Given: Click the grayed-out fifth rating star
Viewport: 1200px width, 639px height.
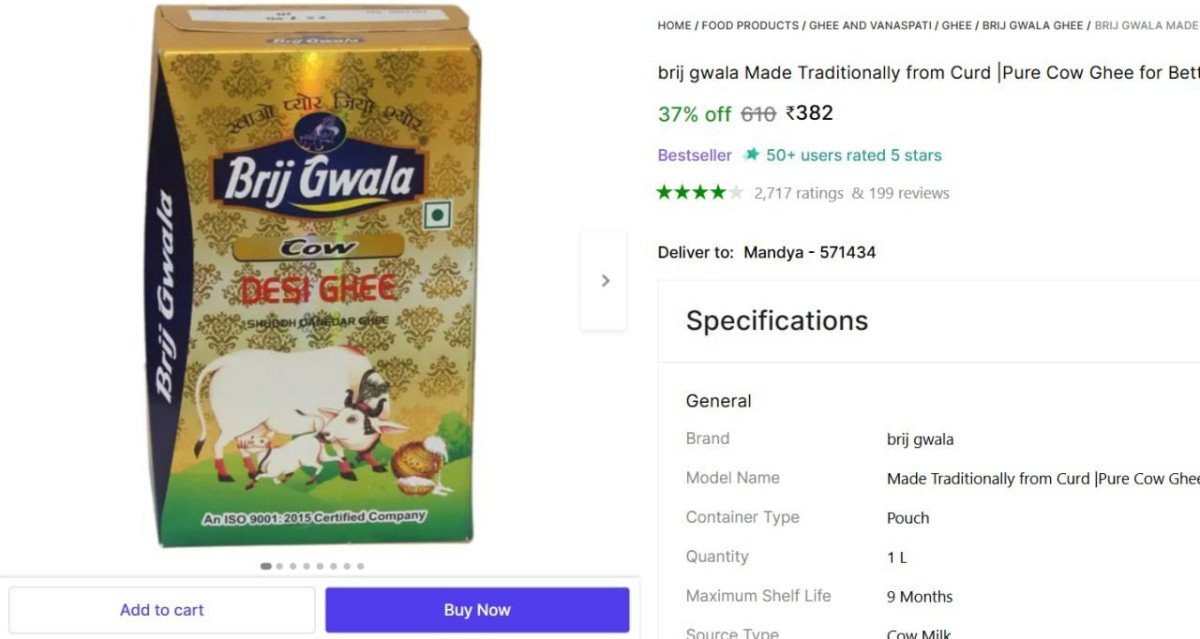Looking at the screenshot, I should [x=738, y=192].
